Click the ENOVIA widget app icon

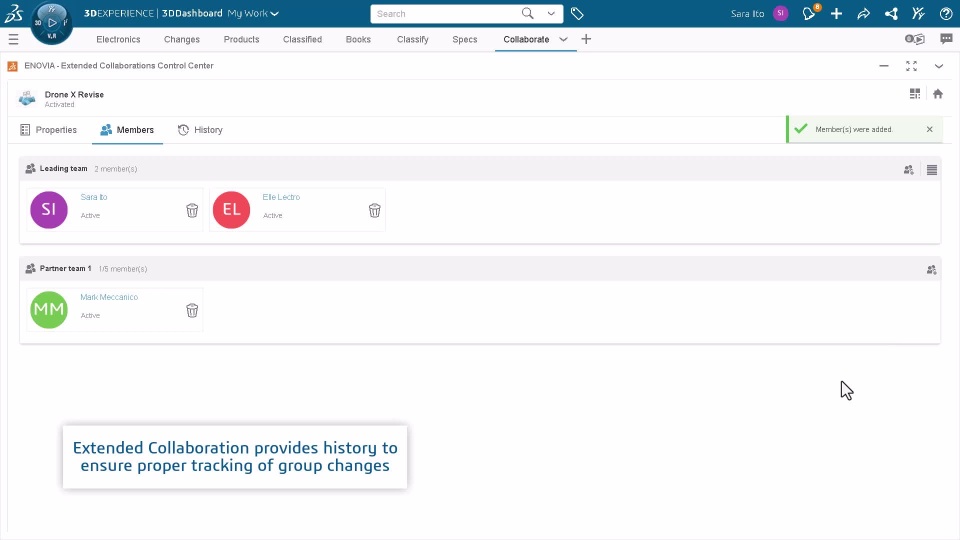pos(12,66)
